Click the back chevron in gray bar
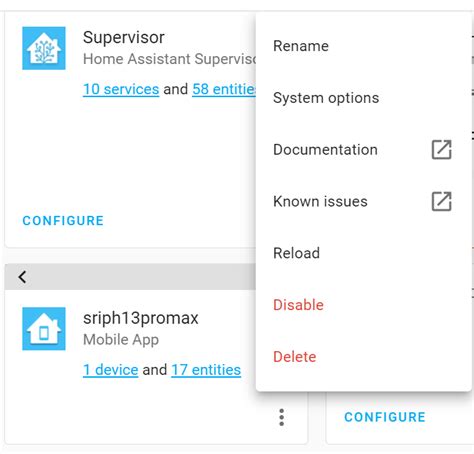 (22, 277)
